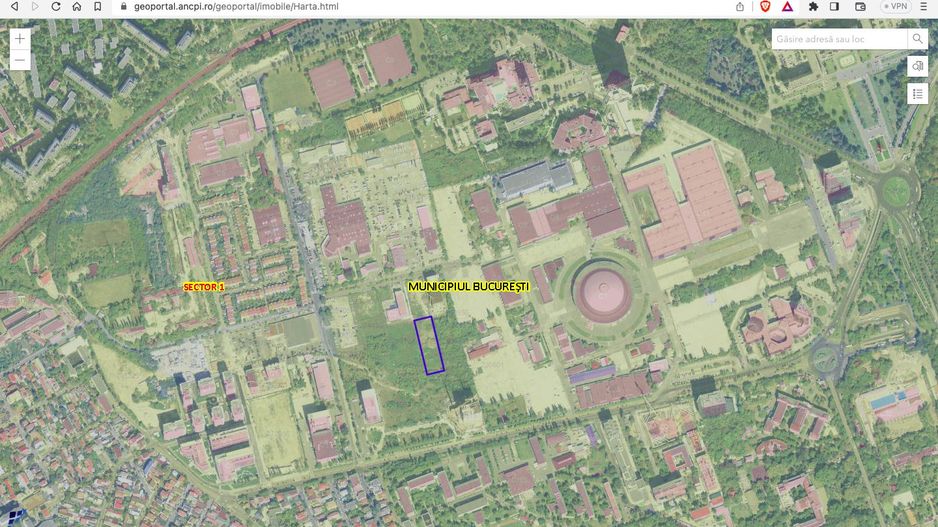938x527 pixels.
Task: Reload the geoportal page
Action: coord(56,6)
